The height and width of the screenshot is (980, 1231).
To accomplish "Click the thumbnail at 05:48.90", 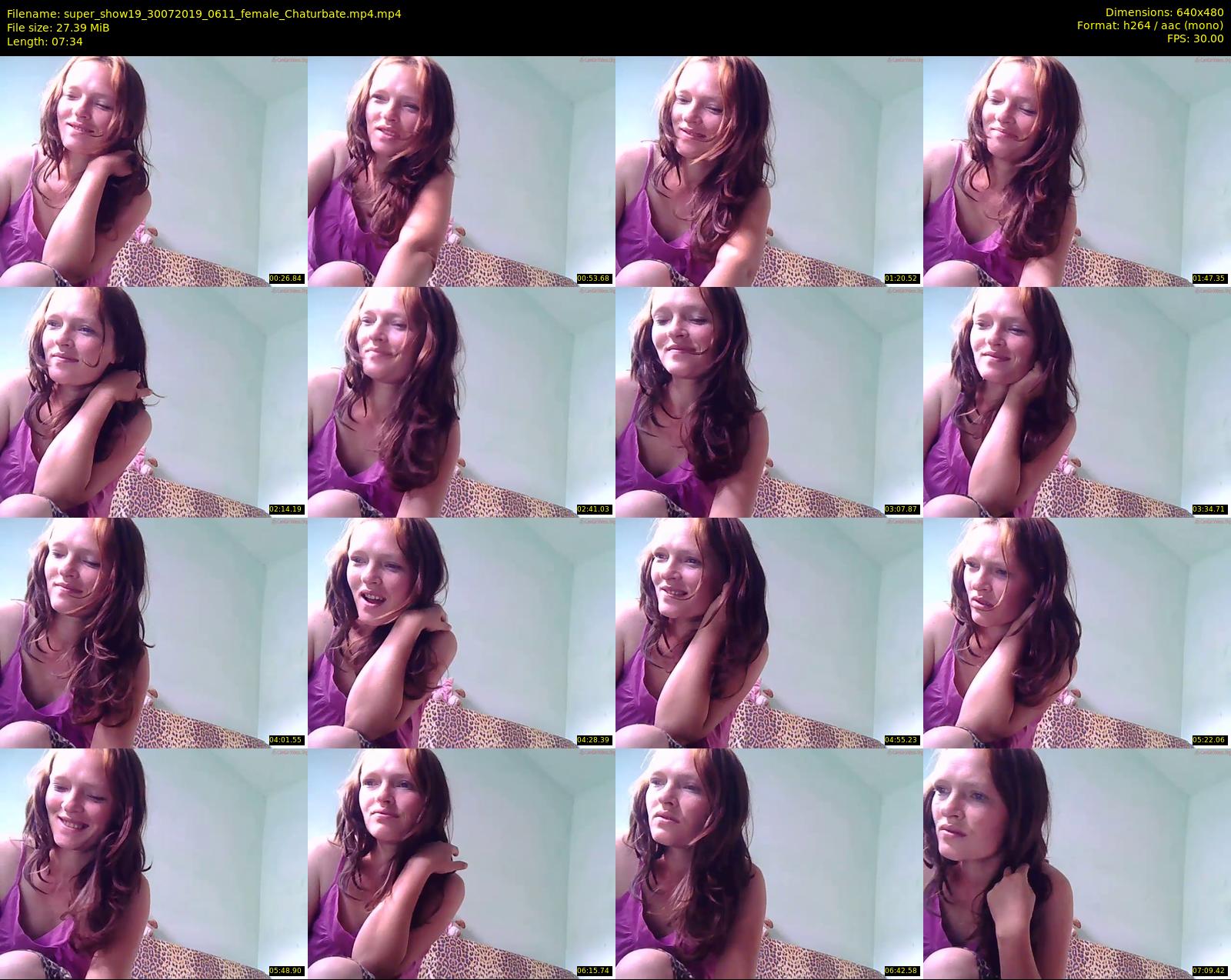I will pyautogui.click(x=154, y=863).
